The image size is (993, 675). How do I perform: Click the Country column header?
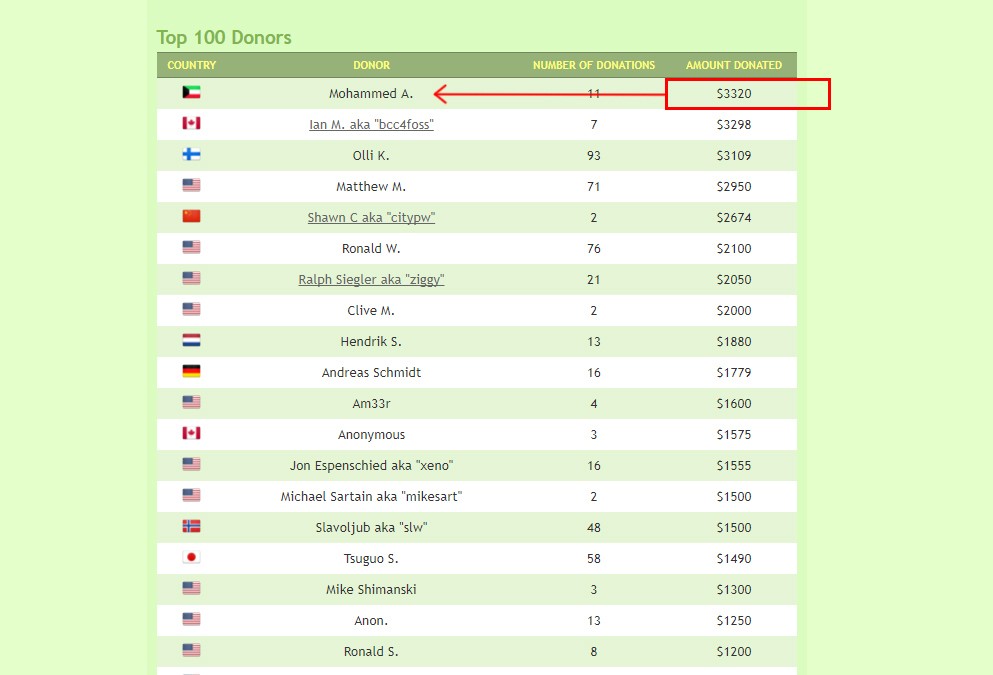pyautogui.click(x=191, y=65)
